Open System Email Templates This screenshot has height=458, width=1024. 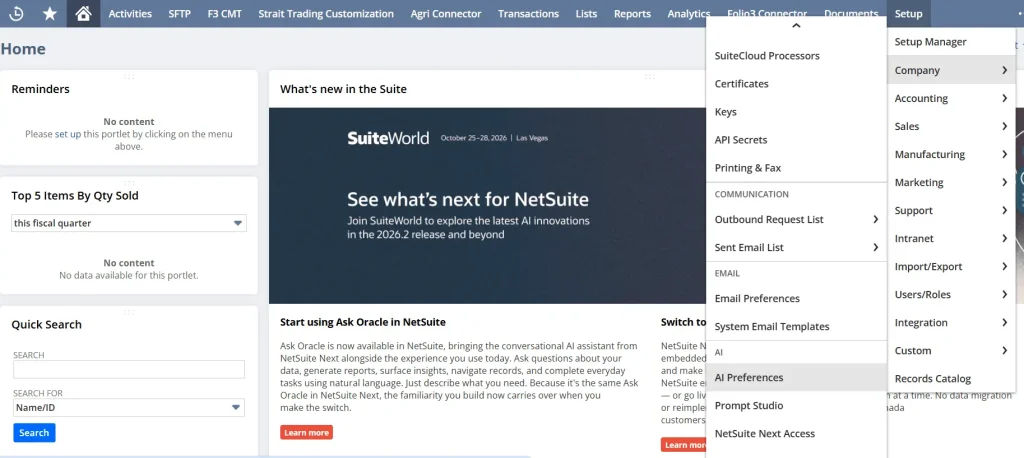796,327
